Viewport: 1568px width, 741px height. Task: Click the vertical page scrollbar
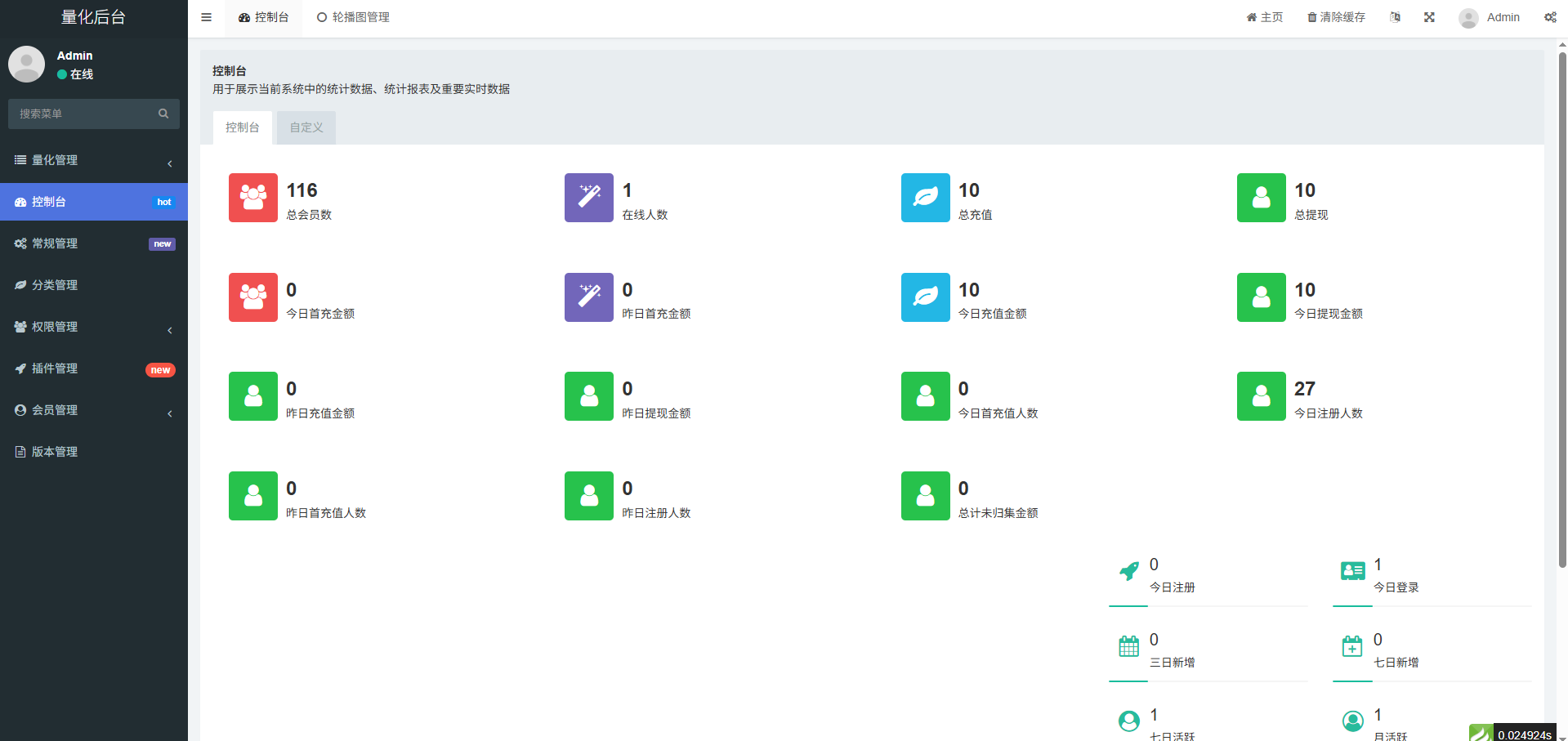1562,310
